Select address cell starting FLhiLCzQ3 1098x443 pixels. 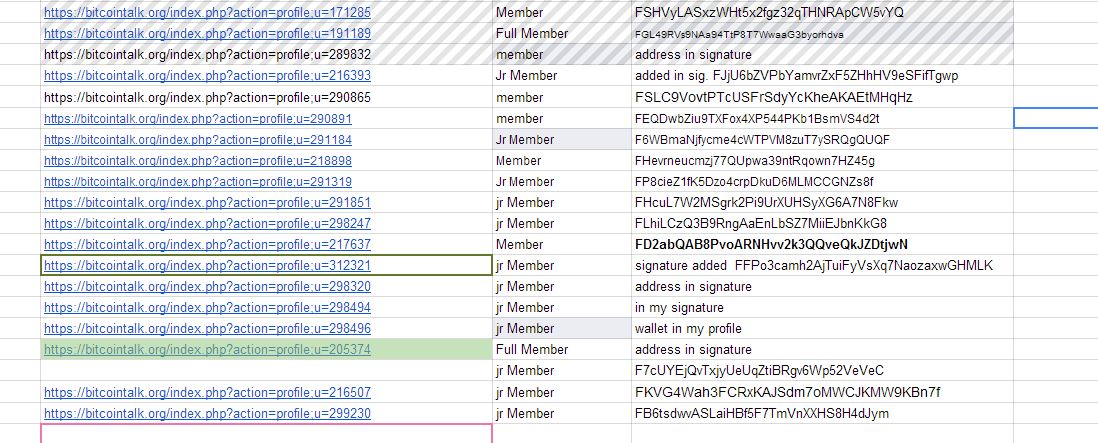[823, 223]
